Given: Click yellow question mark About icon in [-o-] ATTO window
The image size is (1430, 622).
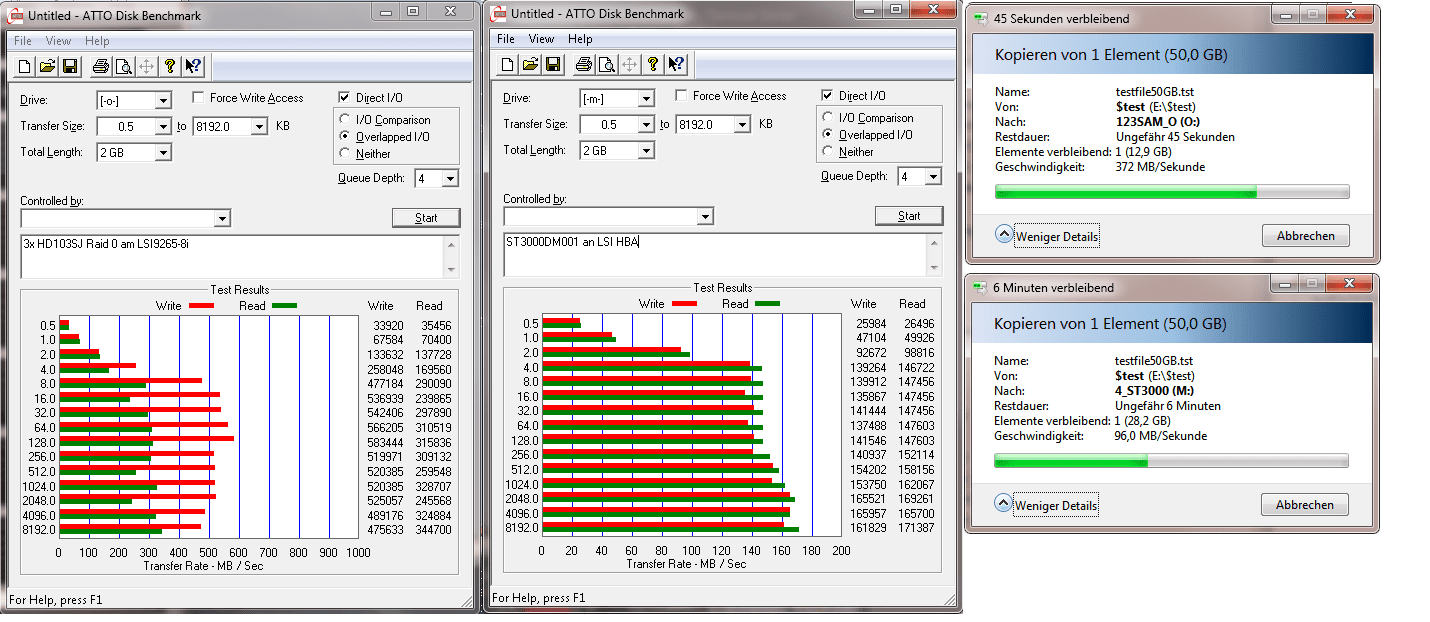Looking at the screenshot, I should click(170, 66).
